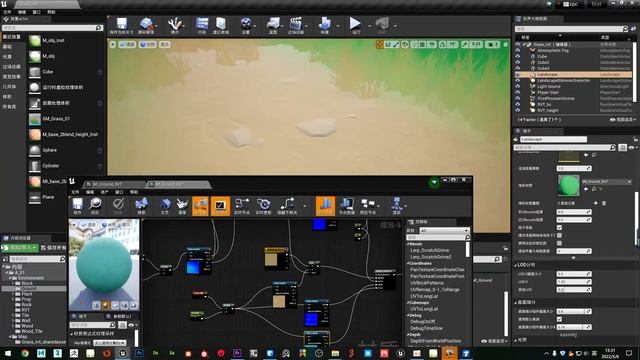The width and height of the screenshot is (640, 360).
Task: Open File menu in material editor window
Action: click(75, 192)
